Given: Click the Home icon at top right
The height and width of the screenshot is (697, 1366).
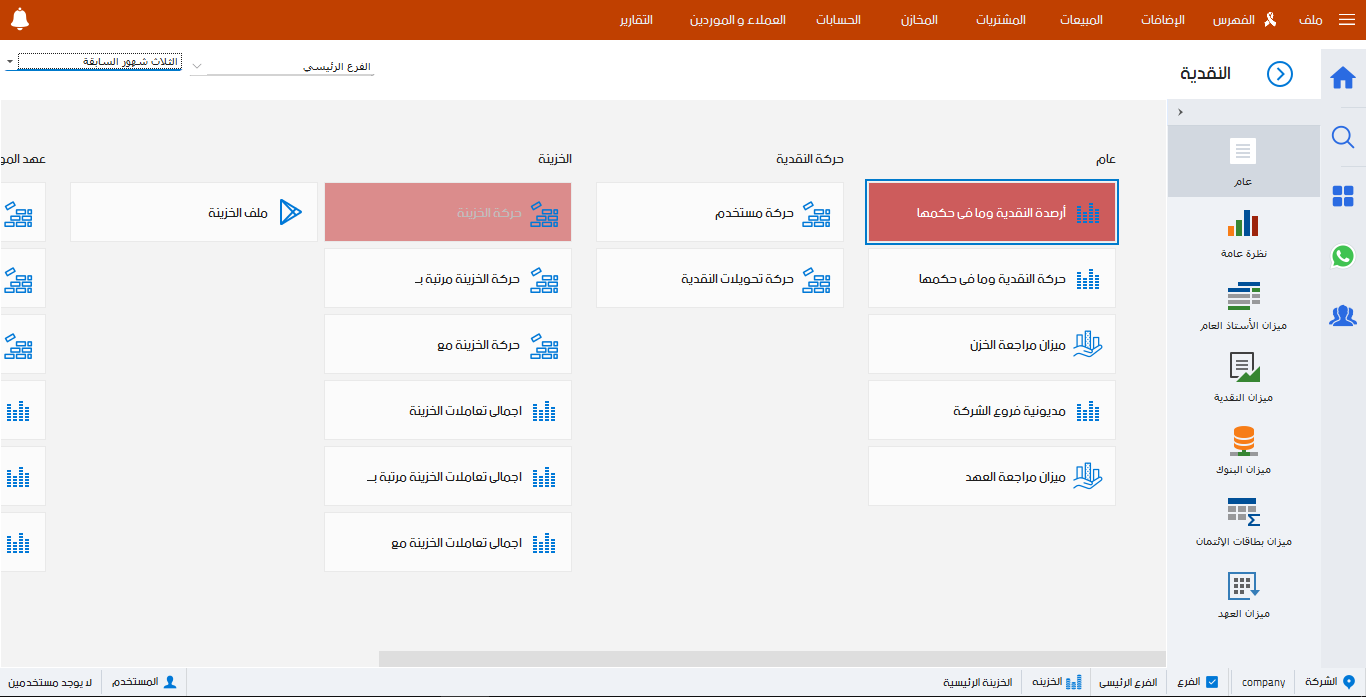Looking at the screenshot, I should tap(1343, 75).
